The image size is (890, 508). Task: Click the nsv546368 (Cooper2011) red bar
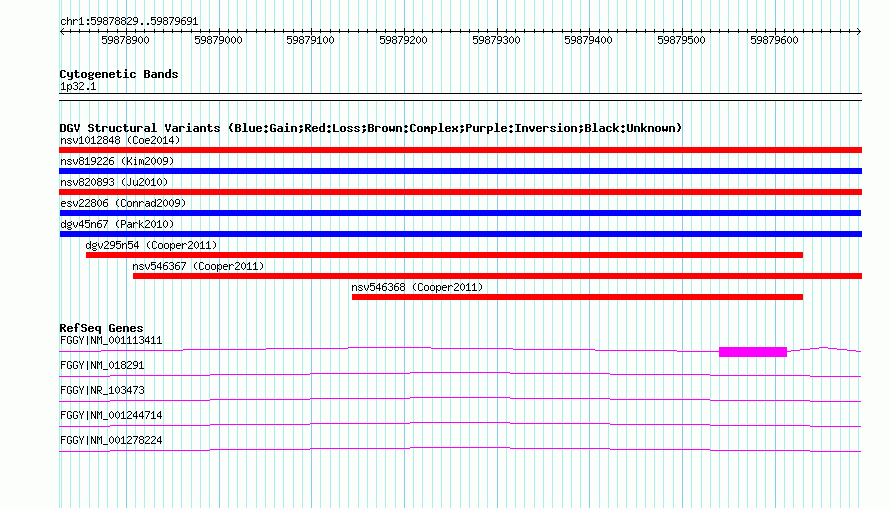577,297
